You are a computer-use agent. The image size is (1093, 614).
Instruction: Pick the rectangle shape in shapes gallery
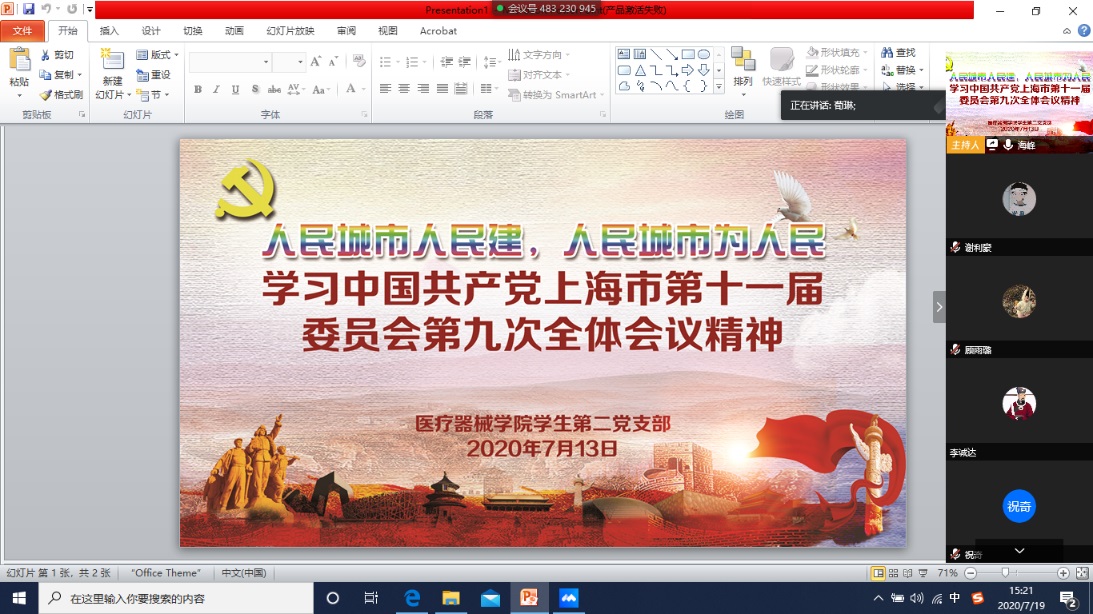[688, 54]
